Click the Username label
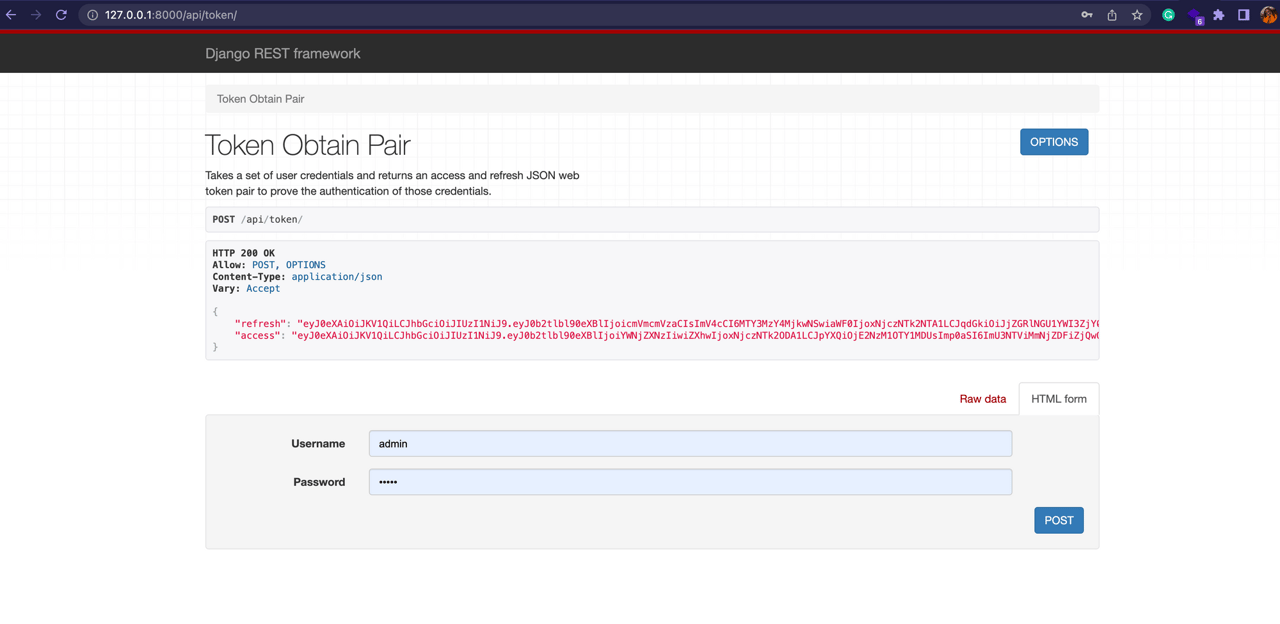 tap(318, 444)
